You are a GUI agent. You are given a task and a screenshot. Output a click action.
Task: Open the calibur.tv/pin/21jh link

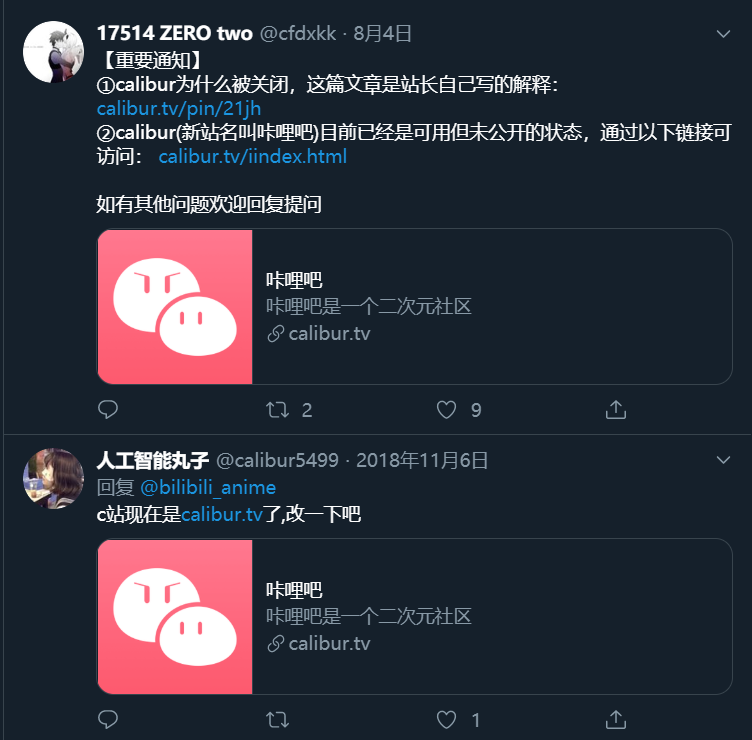point(179,109)
